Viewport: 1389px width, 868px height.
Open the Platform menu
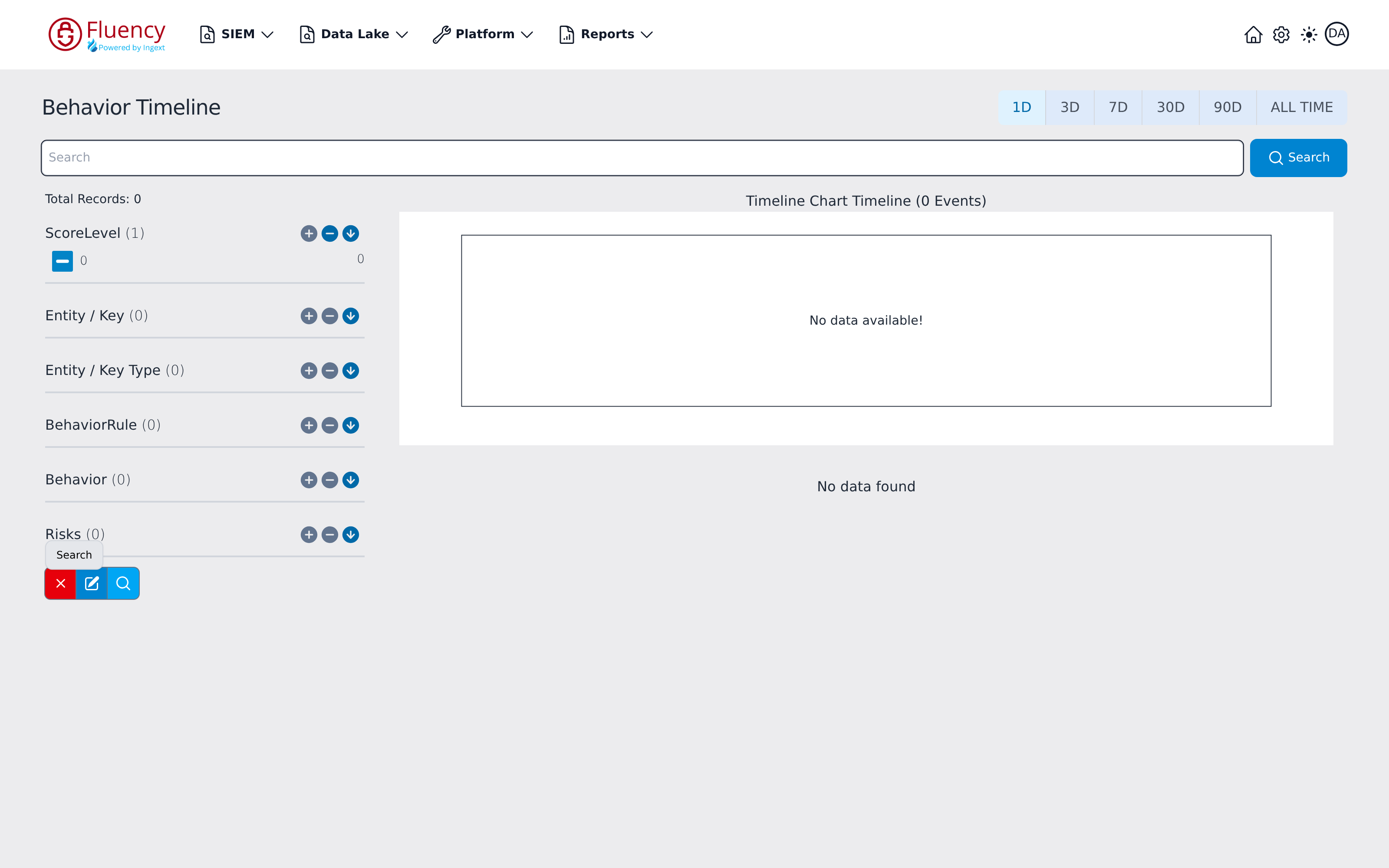[x=483, y=34]
